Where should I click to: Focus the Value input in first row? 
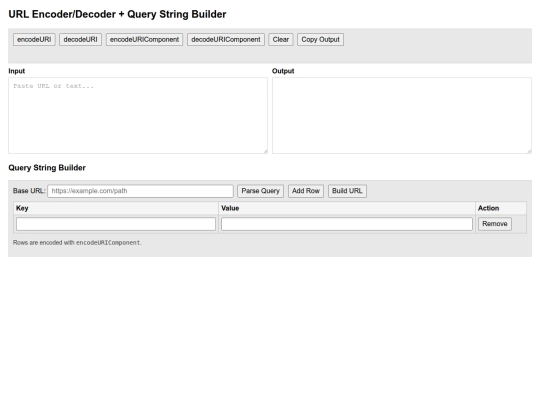point(347,224)
